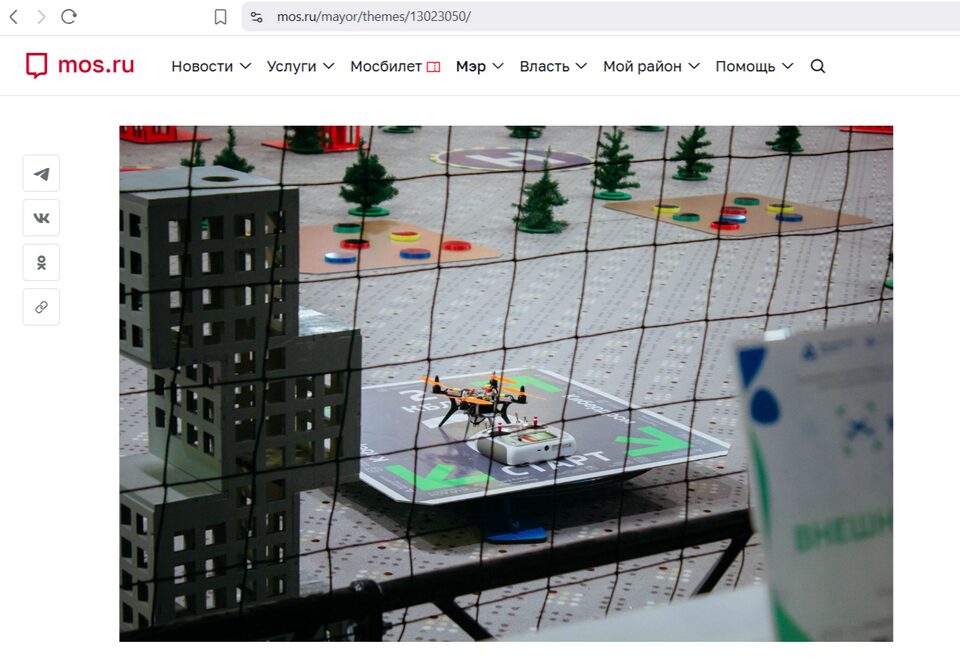
Task: Click the address bar URL
Action: click(374, 17)
